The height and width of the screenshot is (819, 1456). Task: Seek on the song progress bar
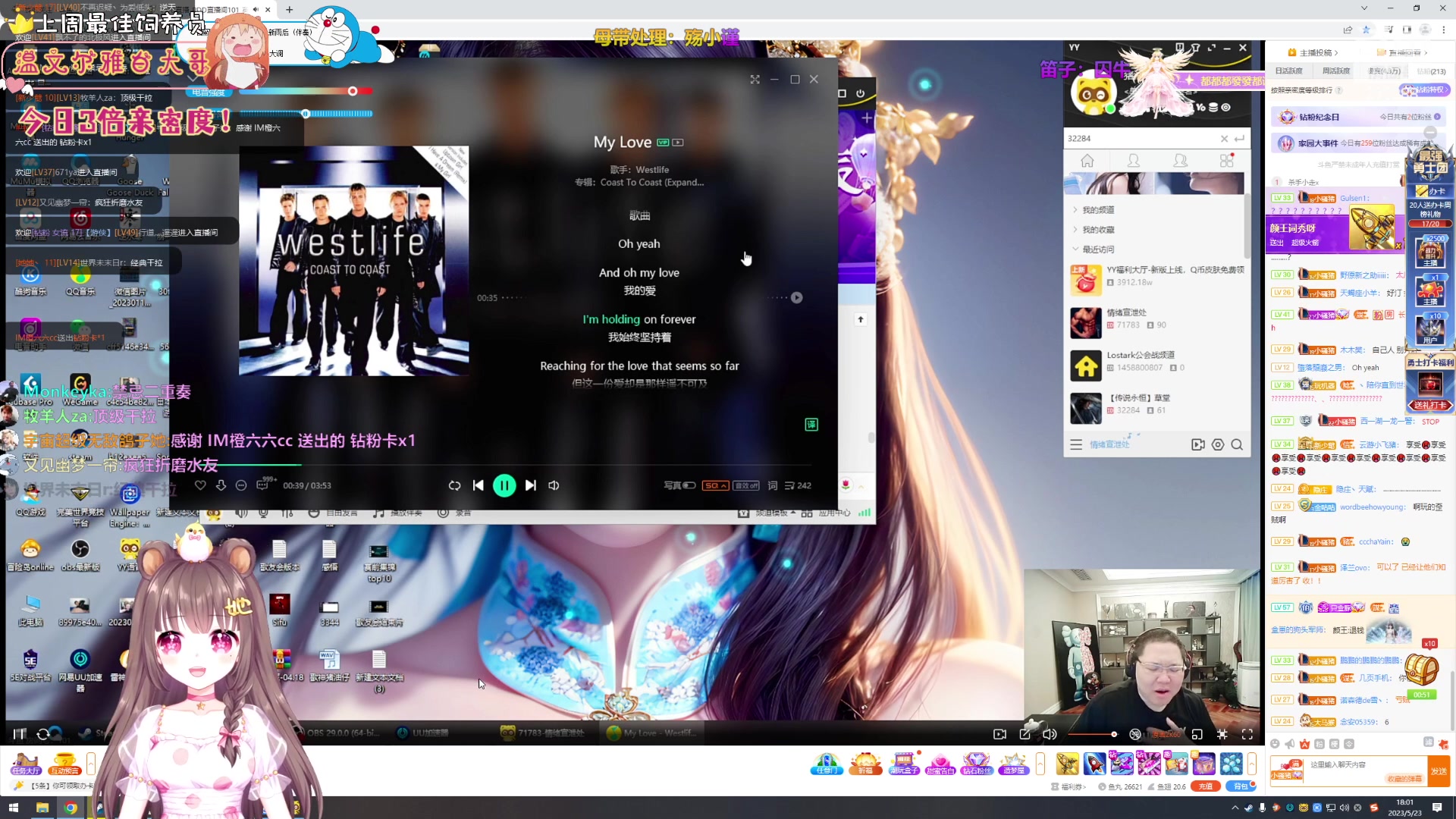(x=504, y=464)
